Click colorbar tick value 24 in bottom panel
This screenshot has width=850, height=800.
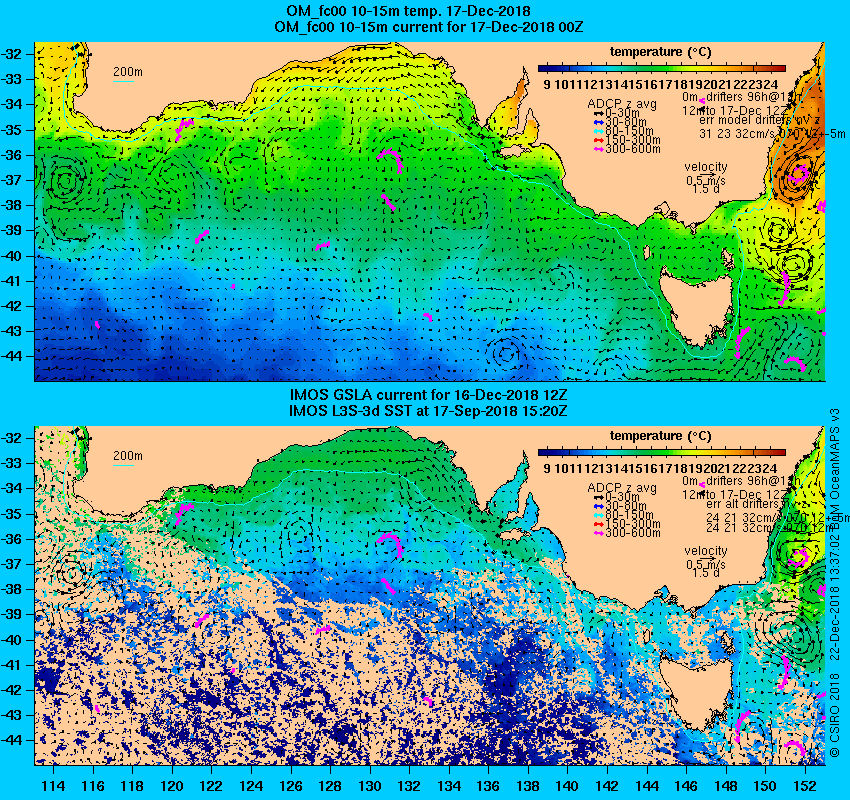(770, 469)
